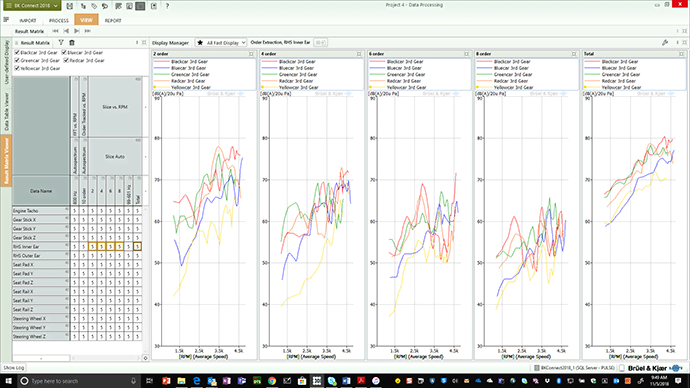Open Google Chrome from the taskbar

point(272,381)
